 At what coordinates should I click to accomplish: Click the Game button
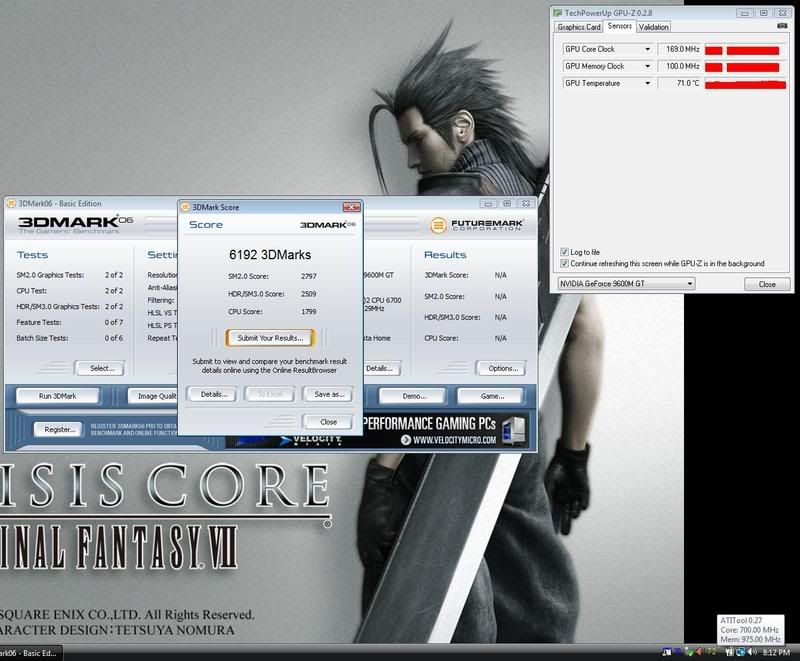[x=491, y=396]
